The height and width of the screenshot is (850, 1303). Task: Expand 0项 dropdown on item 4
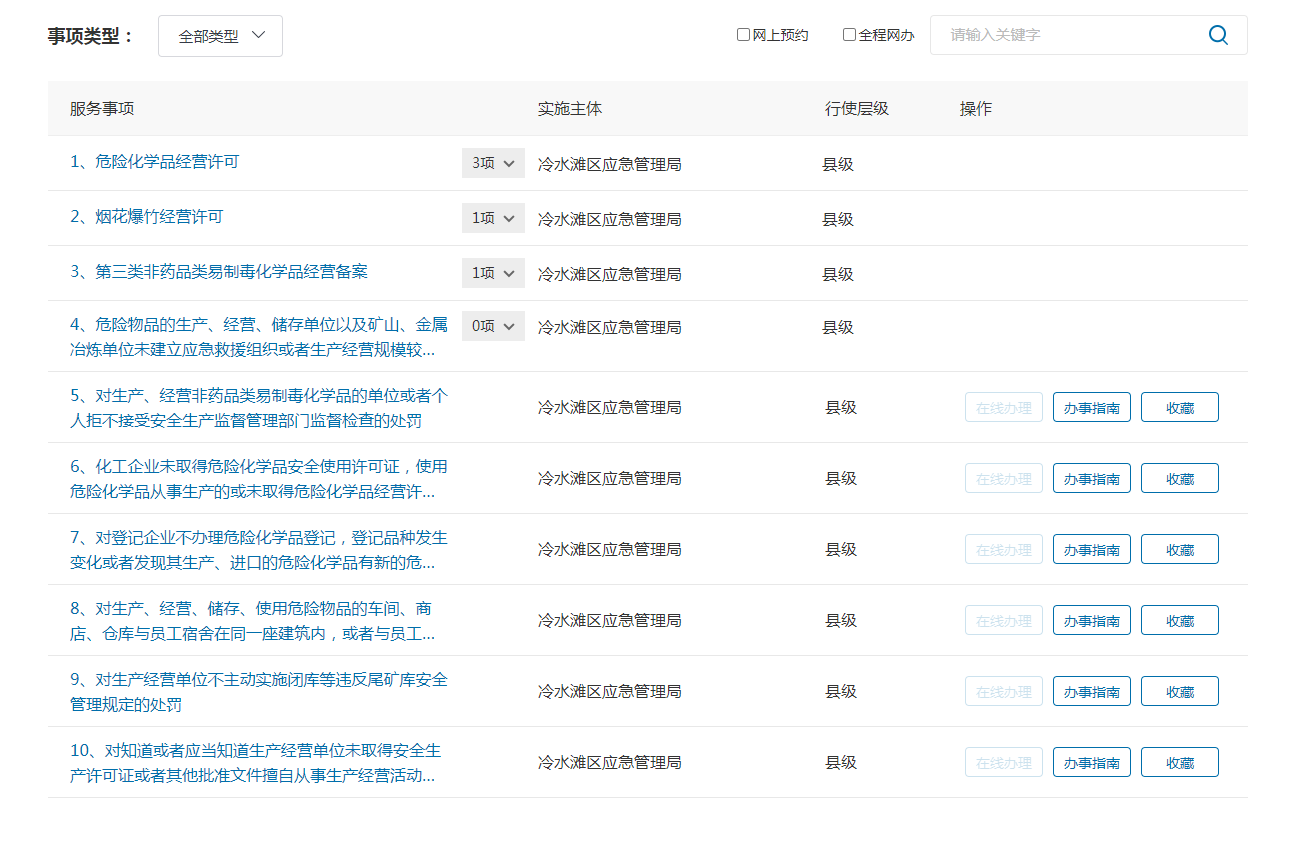coord(493,326)
